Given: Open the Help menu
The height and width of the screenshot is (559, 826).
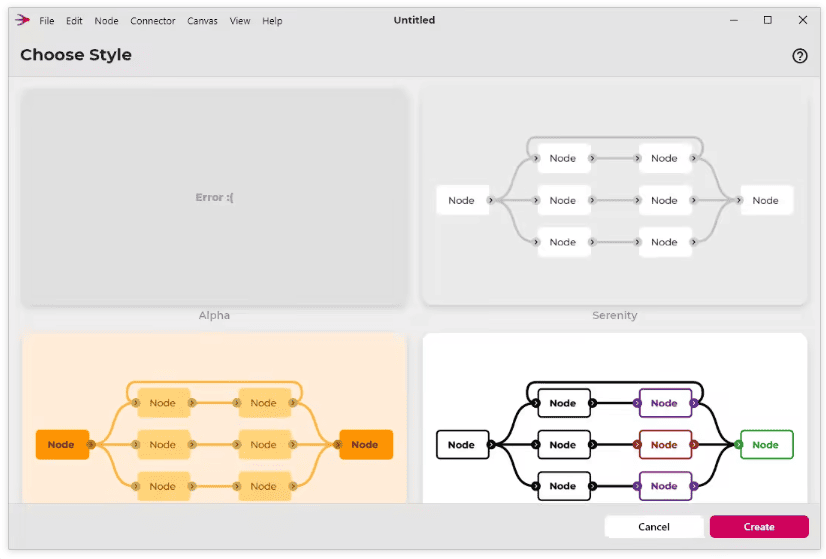Looking at the screenshot, I should click(272, 21).
